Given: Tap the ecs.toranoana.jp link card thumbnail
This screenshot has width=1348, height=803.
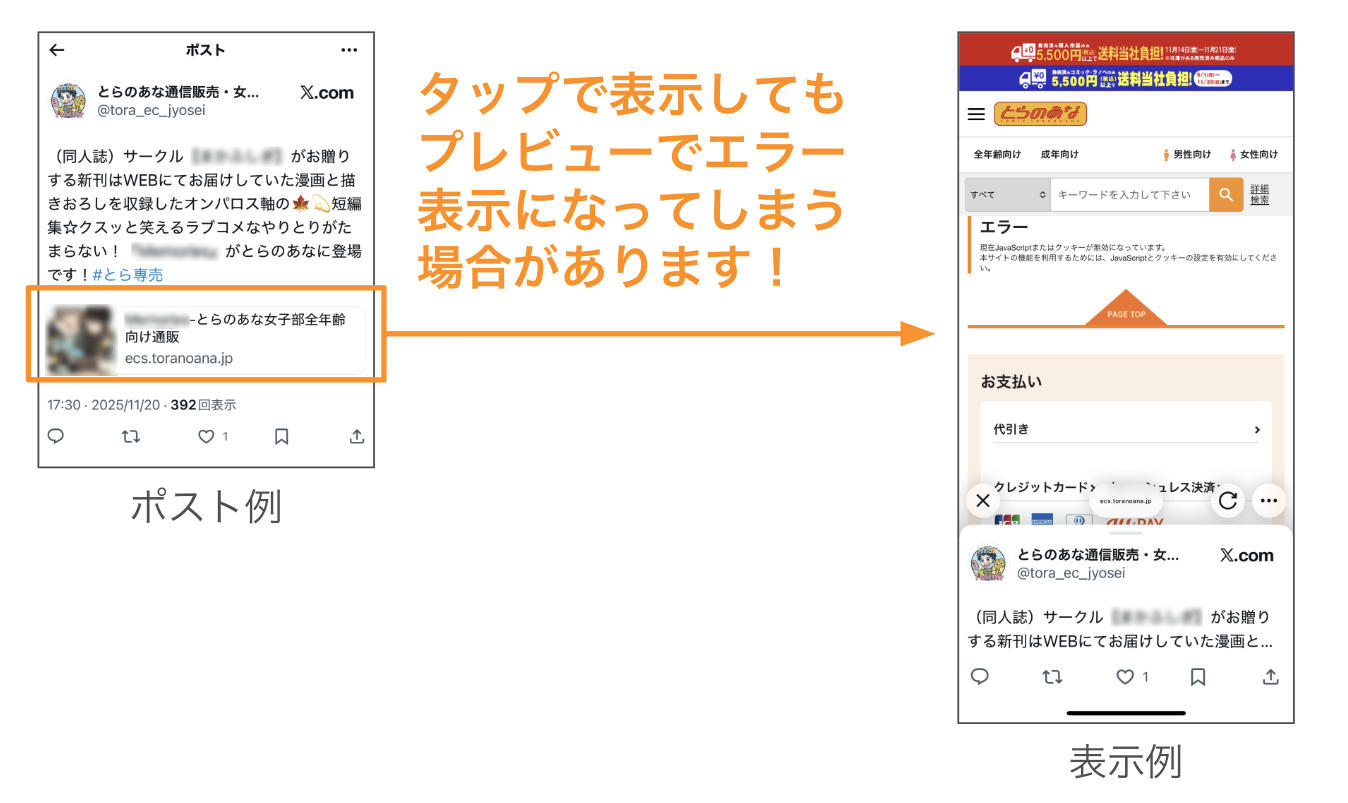Looking at the screenshot, I should tap(79, 340).
